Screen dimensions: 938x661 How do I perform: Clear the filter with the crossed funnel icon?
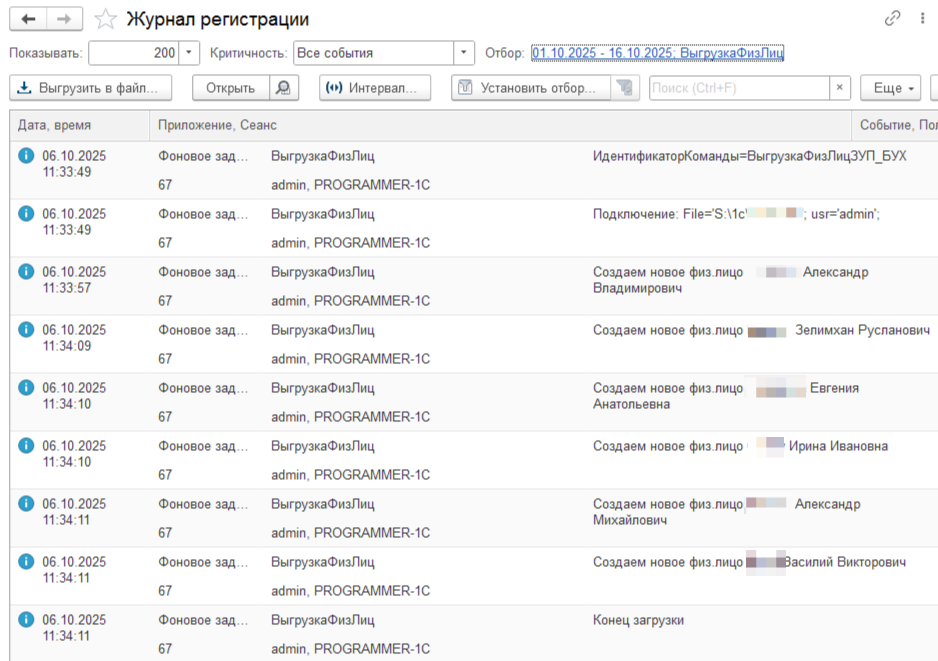(x=625, y=88)
